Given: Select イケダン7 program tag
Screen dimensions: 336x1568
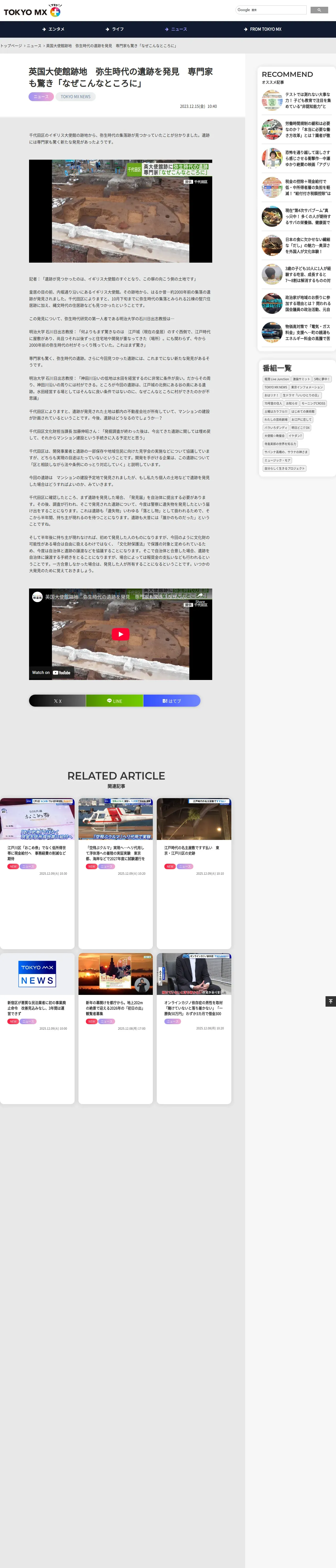Looking at the screenshot, I should pyautogui.click(x=296, y=436).
